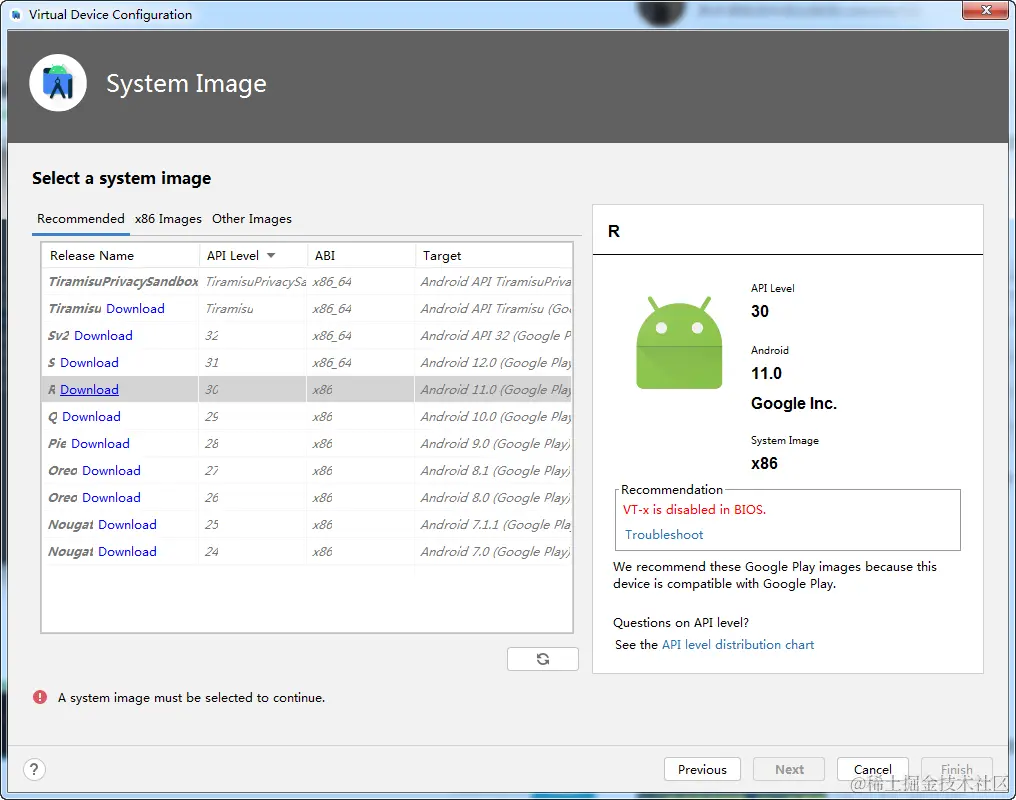This screenshot has width=1016, height=800.
Task: Download the Nougat API 25 image
Action: point(128,525)
